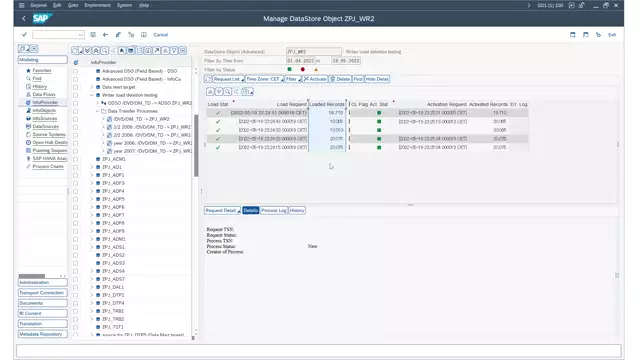The height and width of the screenshot is (360, 640).
Task: Expand the year 2007 DTP node
Action: tap(103, 151)
